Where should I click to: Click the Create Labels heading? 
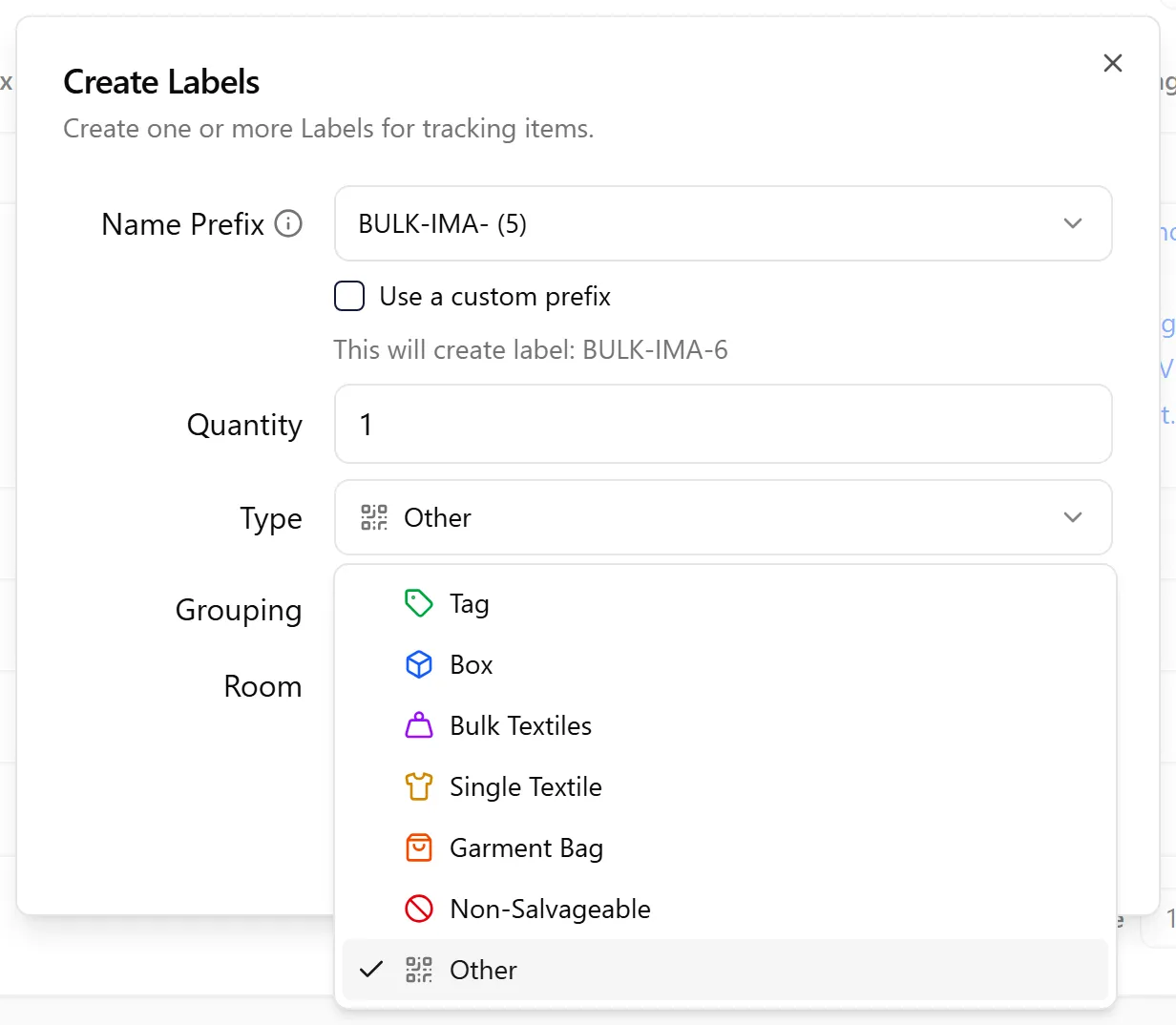pyautogui.click(x=161, y=82)
